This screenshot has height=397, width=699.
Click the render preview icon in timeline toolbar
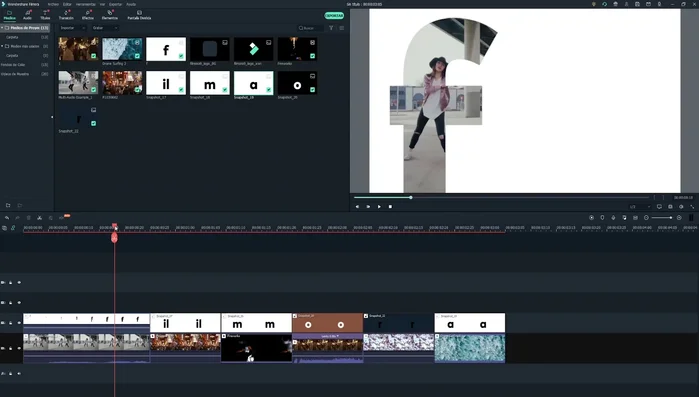[x=592, y=217]
